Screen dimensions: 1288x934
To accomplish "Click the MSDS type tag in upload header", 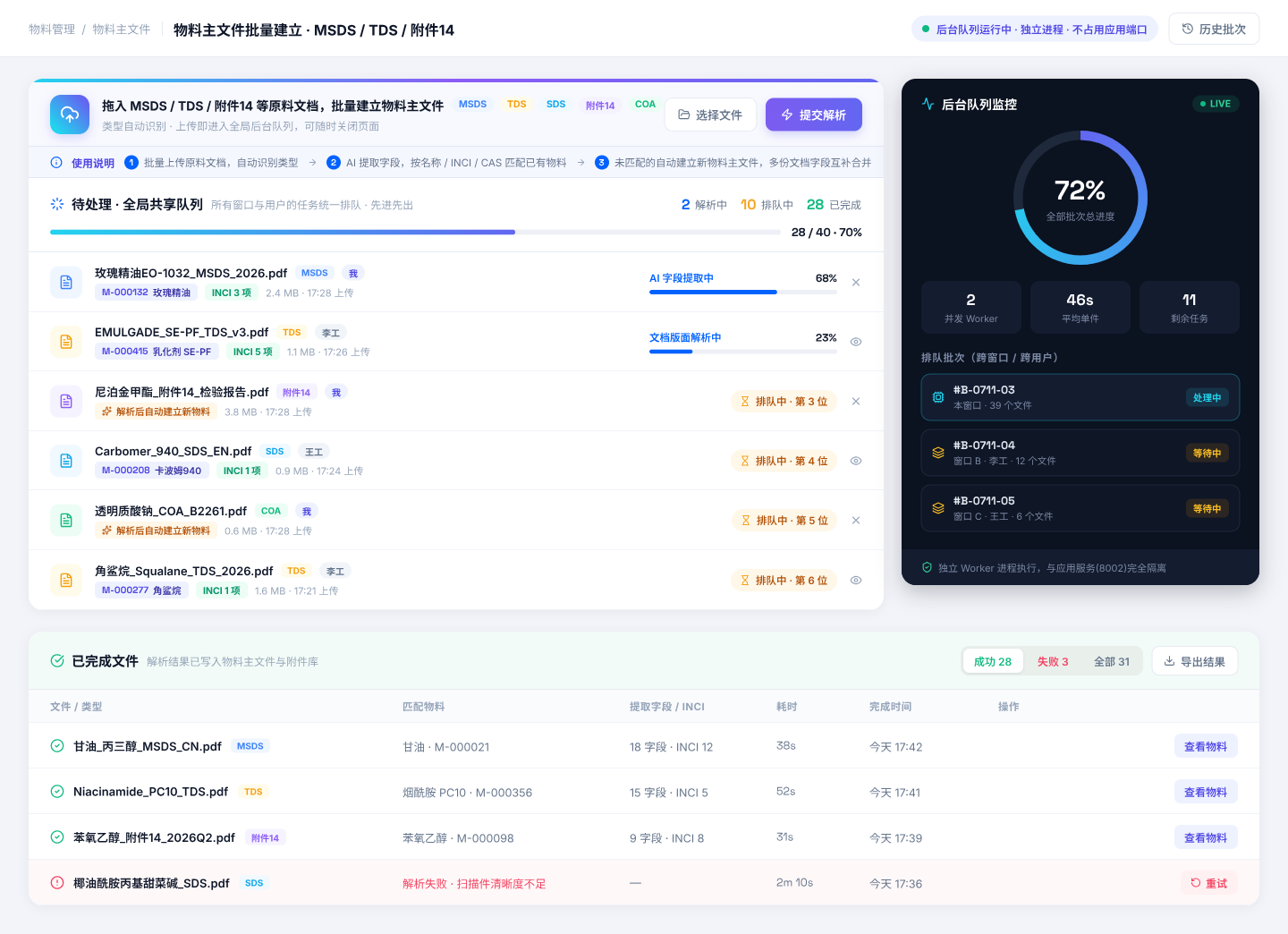I will [x=473, y=105].
